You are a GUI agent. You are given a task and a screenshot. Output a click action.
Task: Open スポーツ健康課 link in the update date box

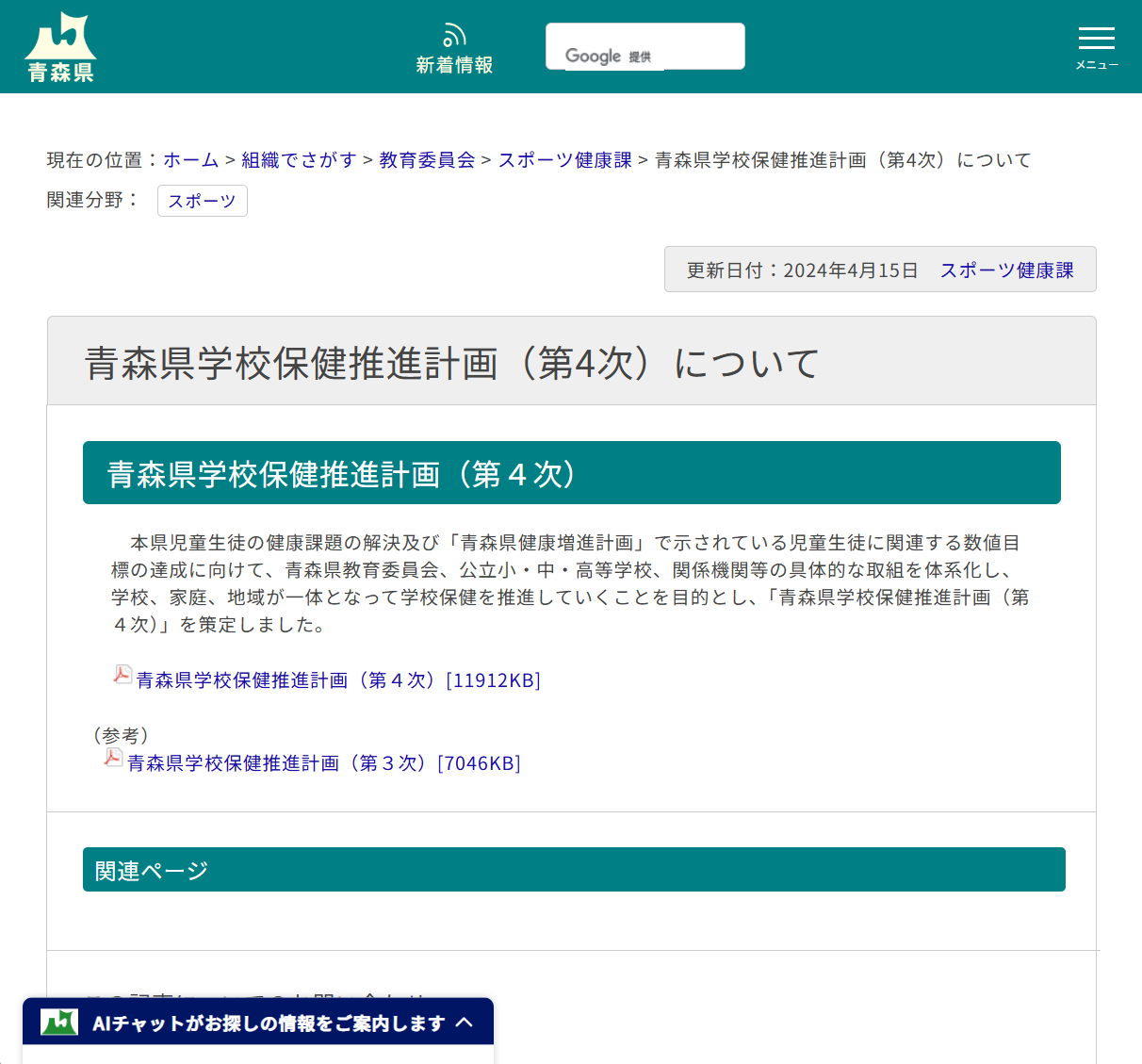tap(1007, 269)
